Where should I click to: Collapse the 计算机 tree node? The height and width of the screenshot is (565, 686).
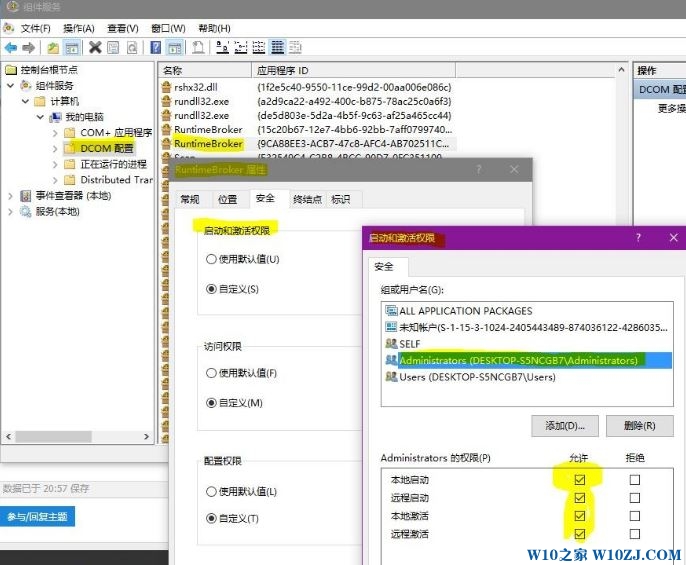pyautogui.click(x=25, y=101)
